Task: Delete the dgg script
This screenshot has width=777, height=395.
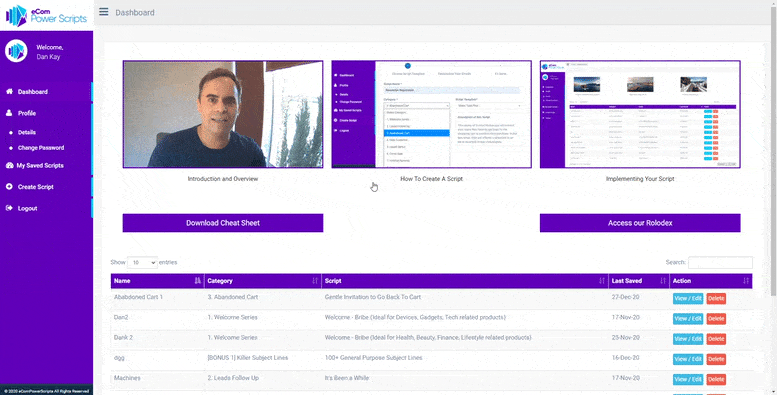Action: 716,359
